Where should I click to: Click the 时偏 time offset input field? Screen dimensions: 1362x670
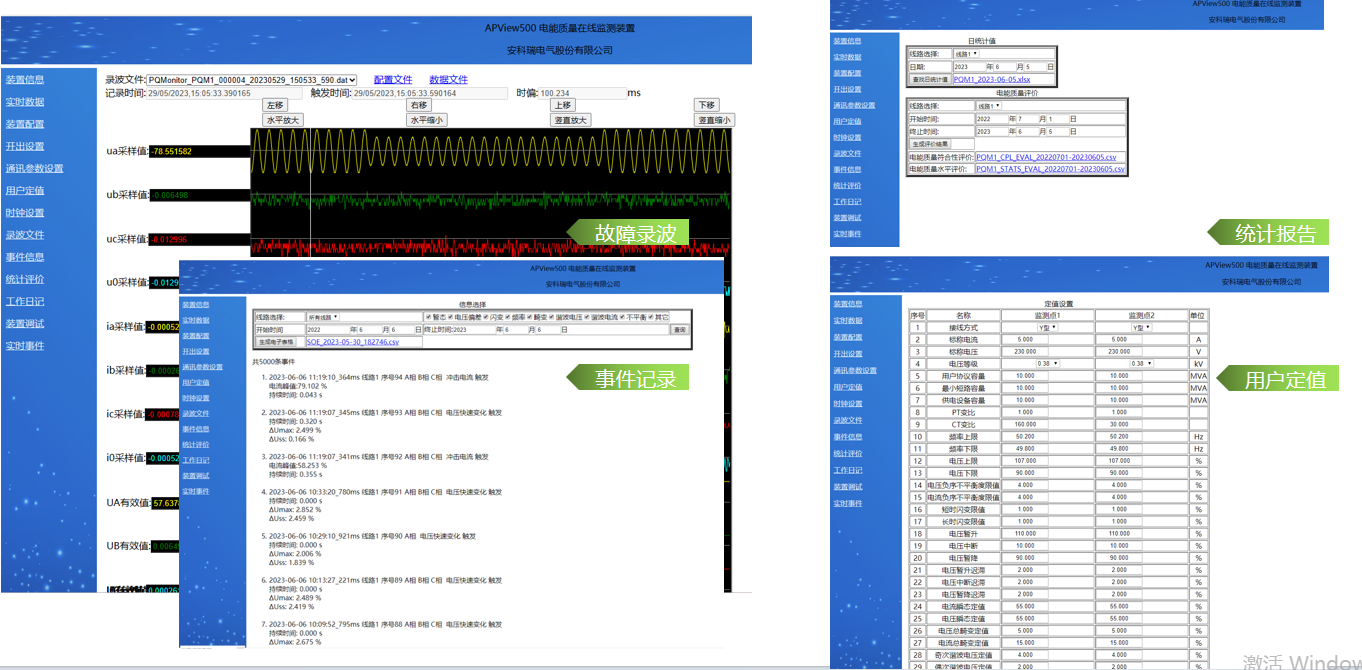(x=582, y=93)
